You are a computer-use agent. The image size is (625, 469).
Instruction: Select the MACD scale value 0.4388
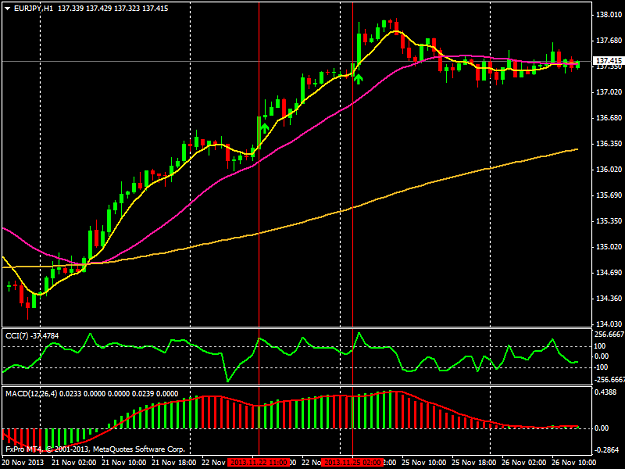click(x=605, y=392)
